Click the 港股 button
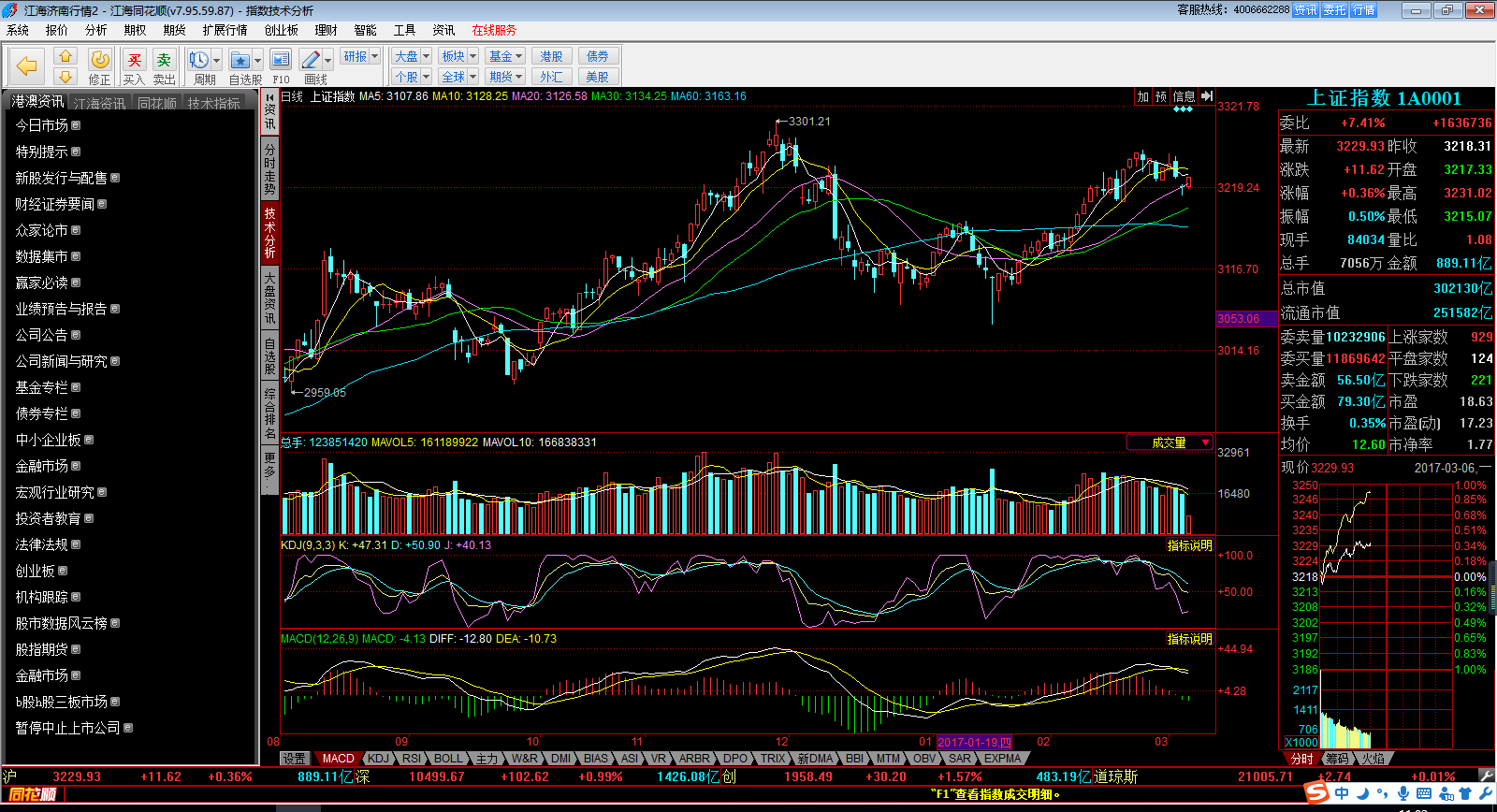1497x812 pixels. (x=551, y=56)
